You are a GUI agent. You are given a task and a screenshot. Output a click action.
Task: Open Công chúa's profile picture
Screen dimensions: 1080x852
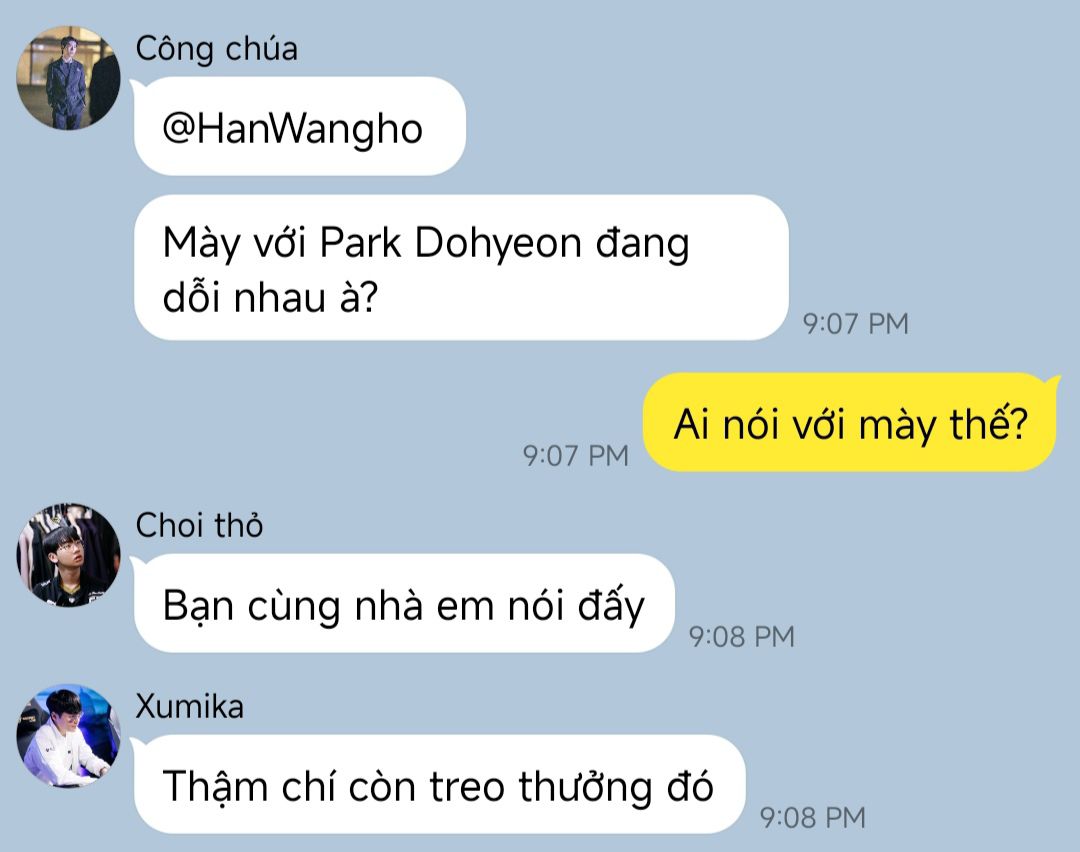[68, 78]
